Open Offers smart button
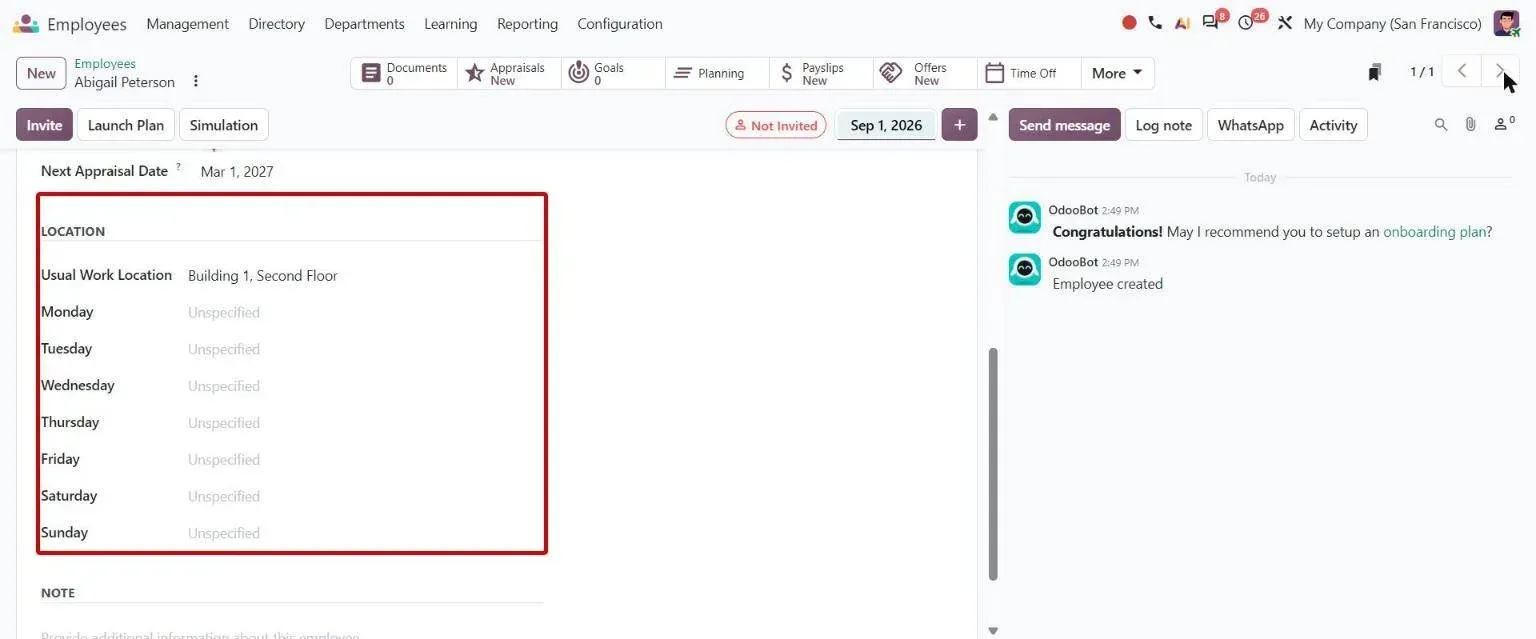The height and width of the screenshot is (639, 1536). point(925,73)
